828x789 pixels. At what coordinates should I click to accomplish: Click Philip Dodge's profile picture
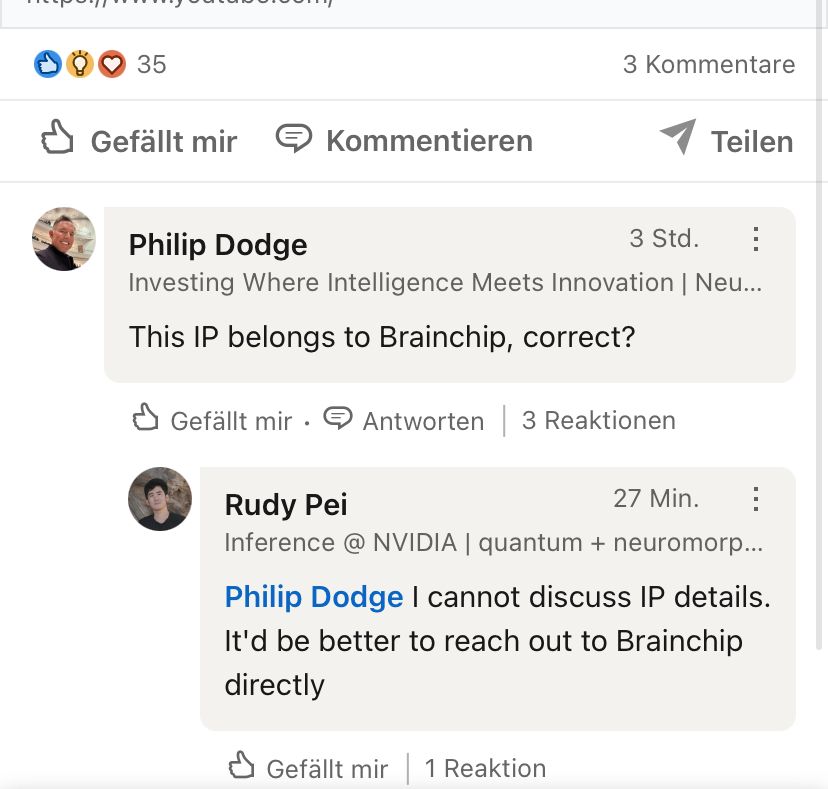64,239
